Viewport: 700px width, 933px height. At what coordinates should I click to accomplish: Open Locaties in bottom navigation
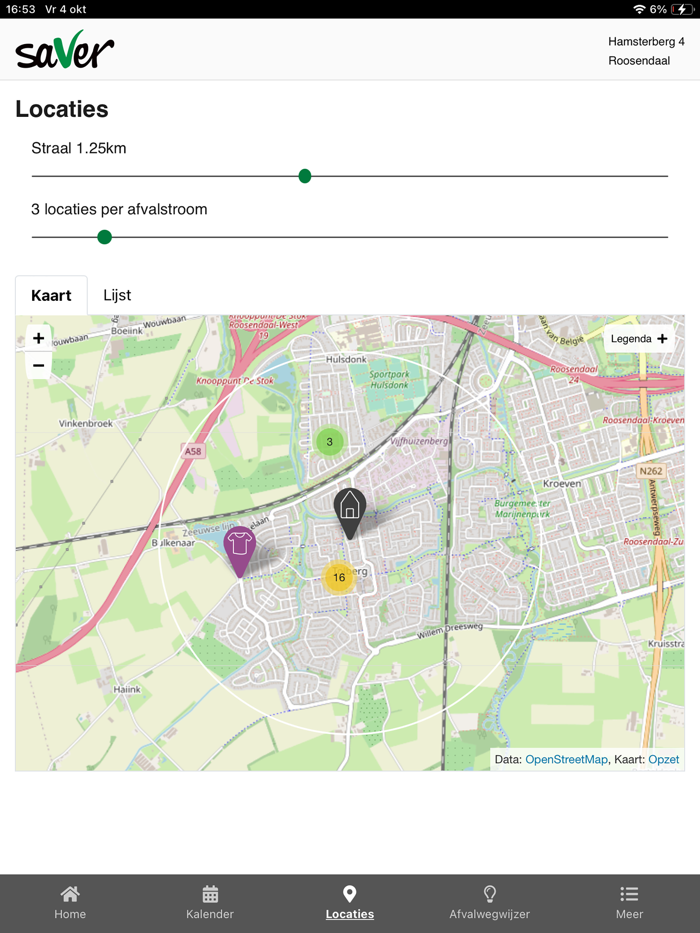coord(349,903)
